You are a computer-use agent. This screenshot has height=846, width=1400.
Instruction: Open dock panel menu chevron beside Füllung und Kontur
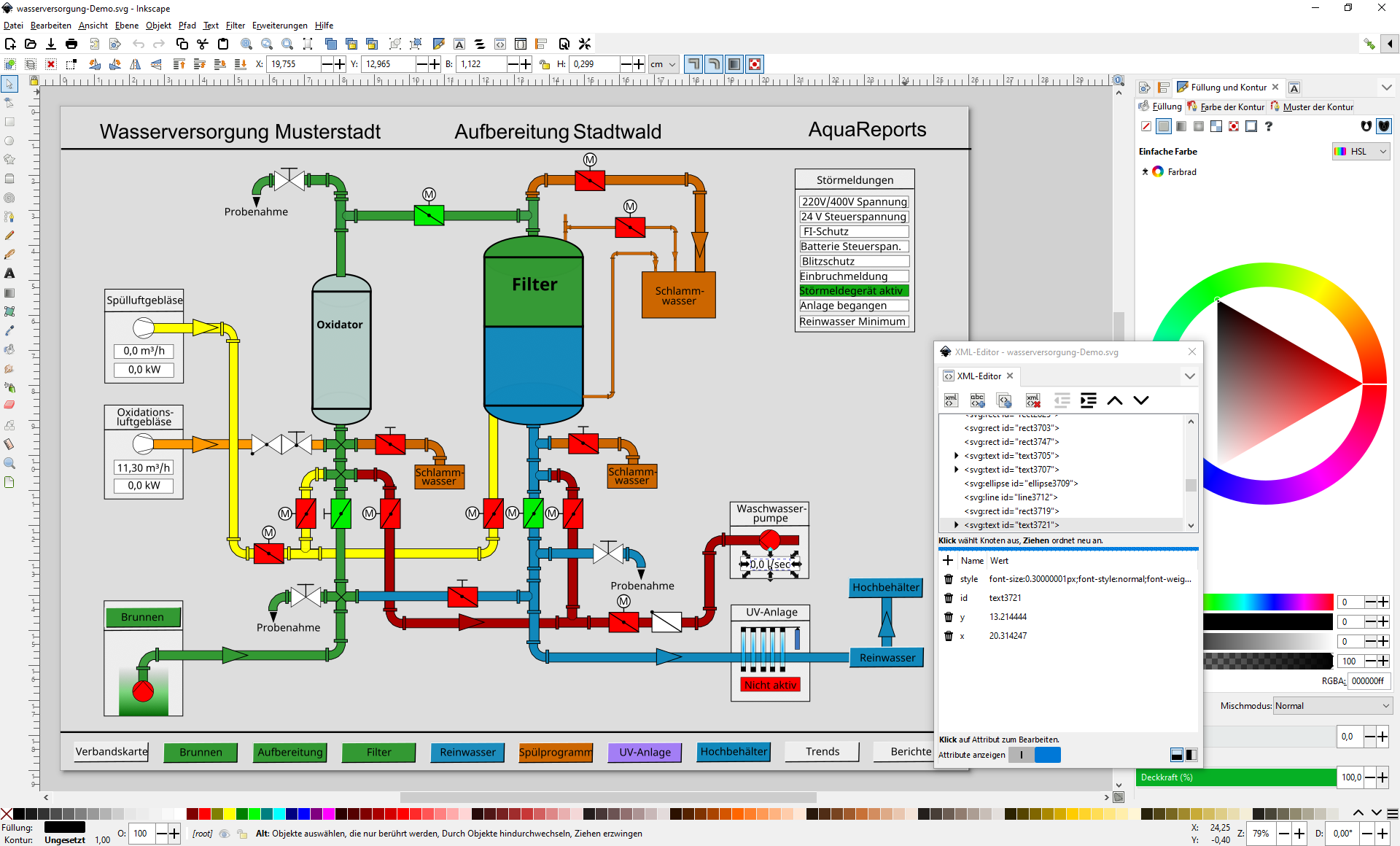click(x=1386, y=88)
